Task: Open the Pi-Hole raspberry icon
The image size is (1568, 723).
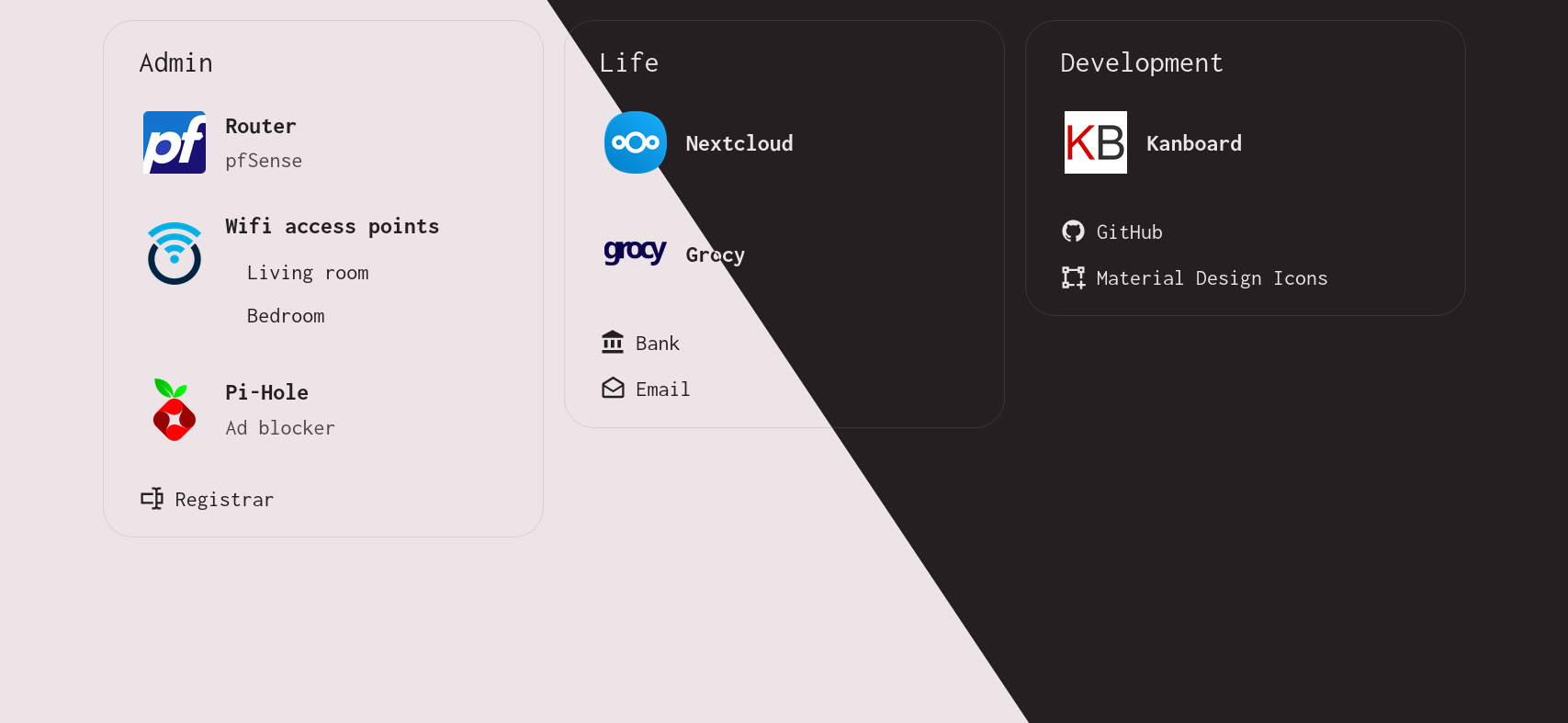Action: 175,410
